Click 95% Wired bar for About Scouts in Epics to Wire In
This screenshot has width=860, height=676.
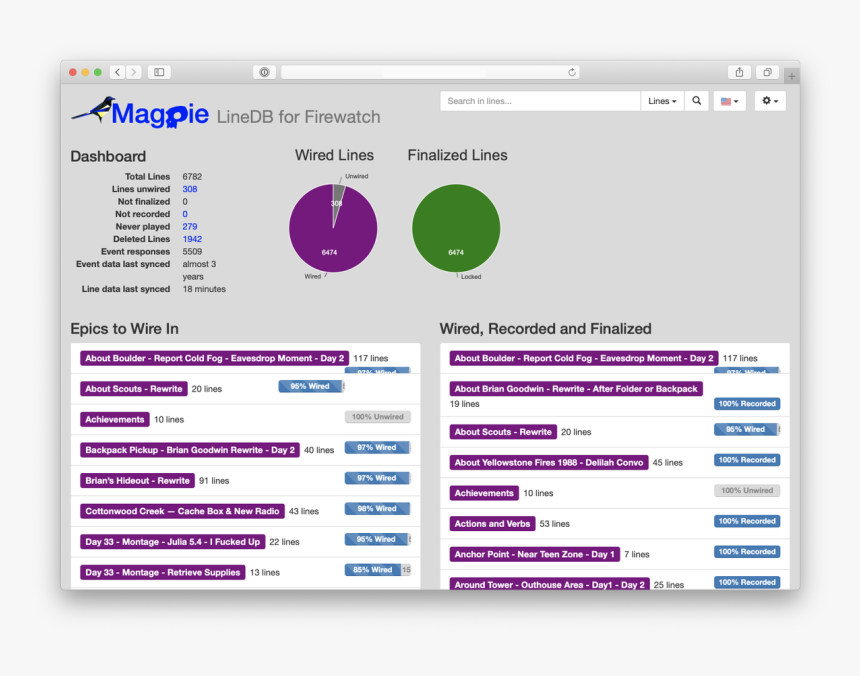pyautogui.click(x=312, y=387)
